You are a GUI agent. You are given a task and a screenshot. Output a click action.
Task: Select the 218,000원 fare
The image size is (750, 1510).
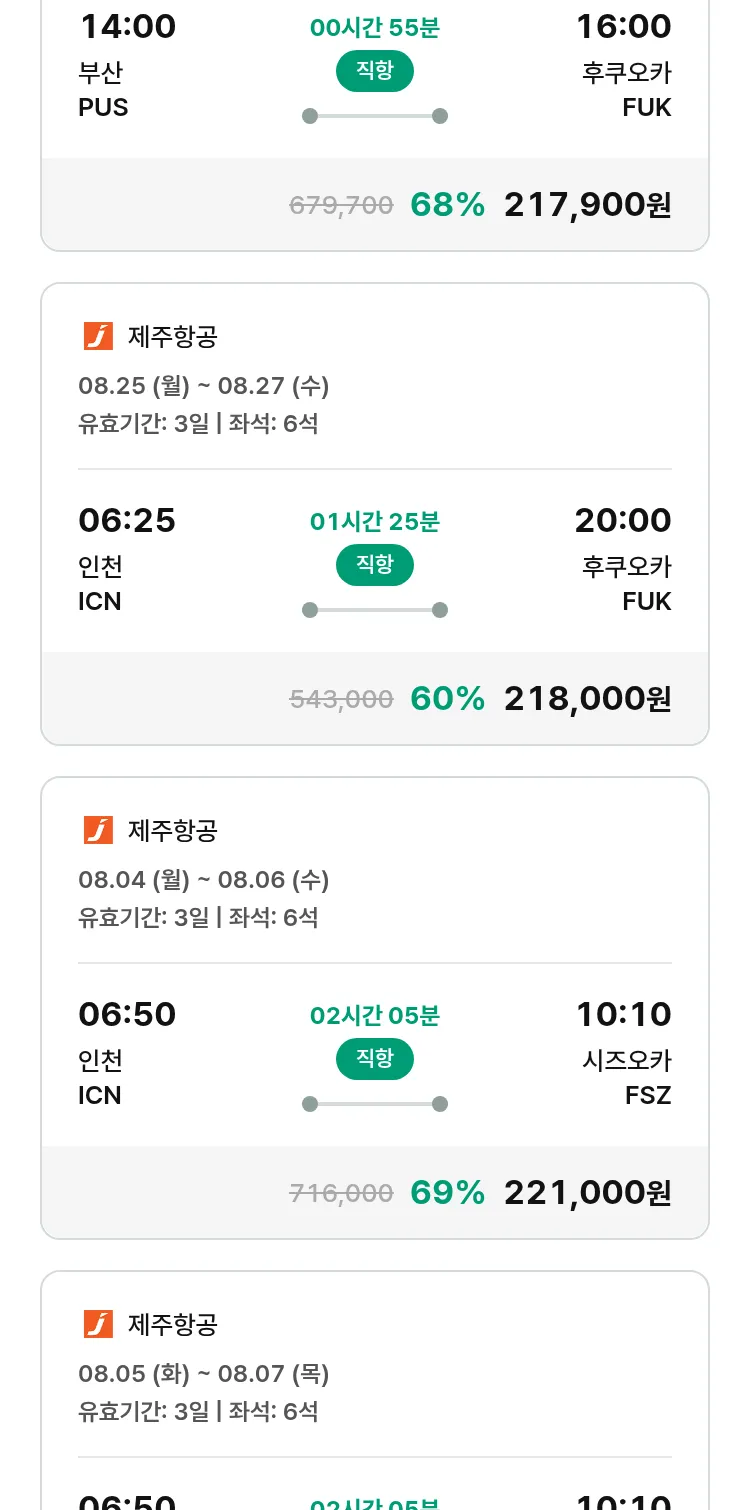point(587,699)
